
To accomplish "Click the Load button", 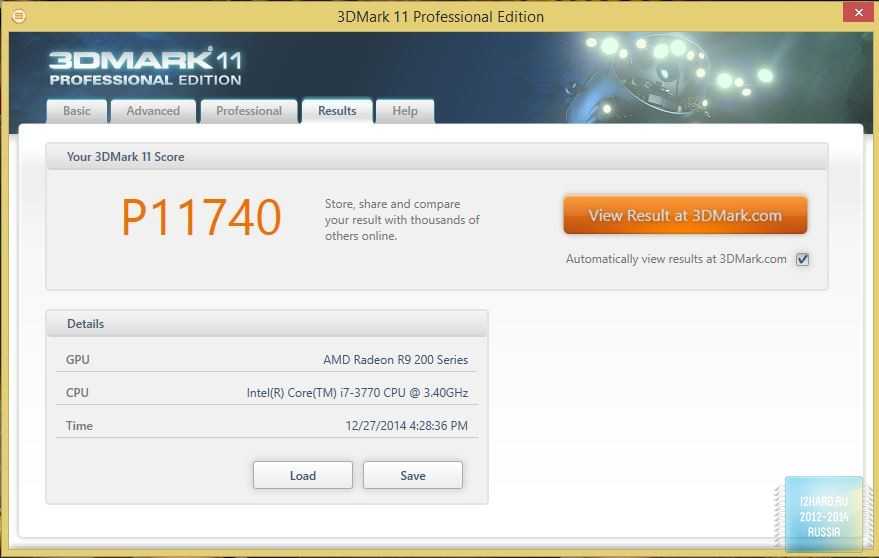I will pos(303,476).
